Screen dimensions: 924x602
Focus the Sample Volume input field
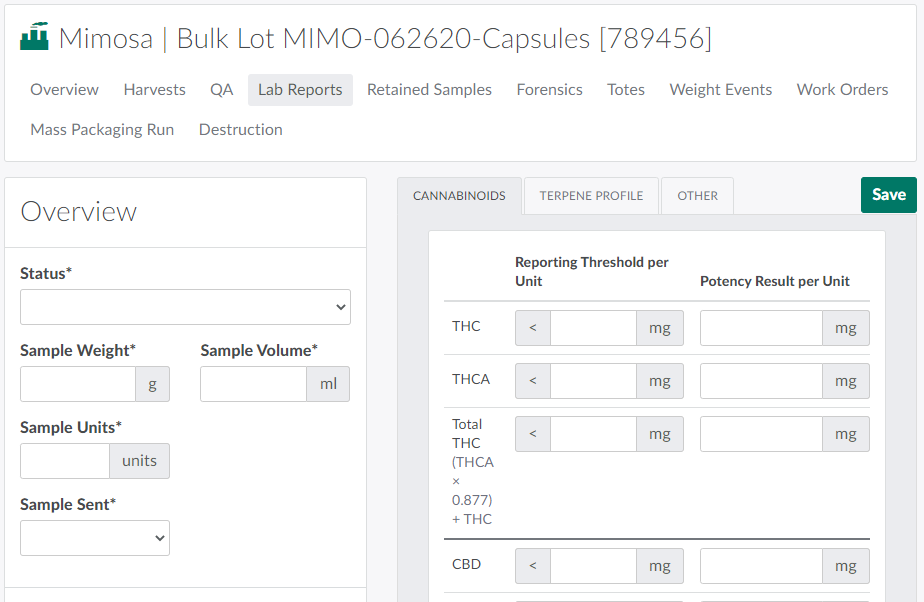pyautogui.click(x=253, y=384)
